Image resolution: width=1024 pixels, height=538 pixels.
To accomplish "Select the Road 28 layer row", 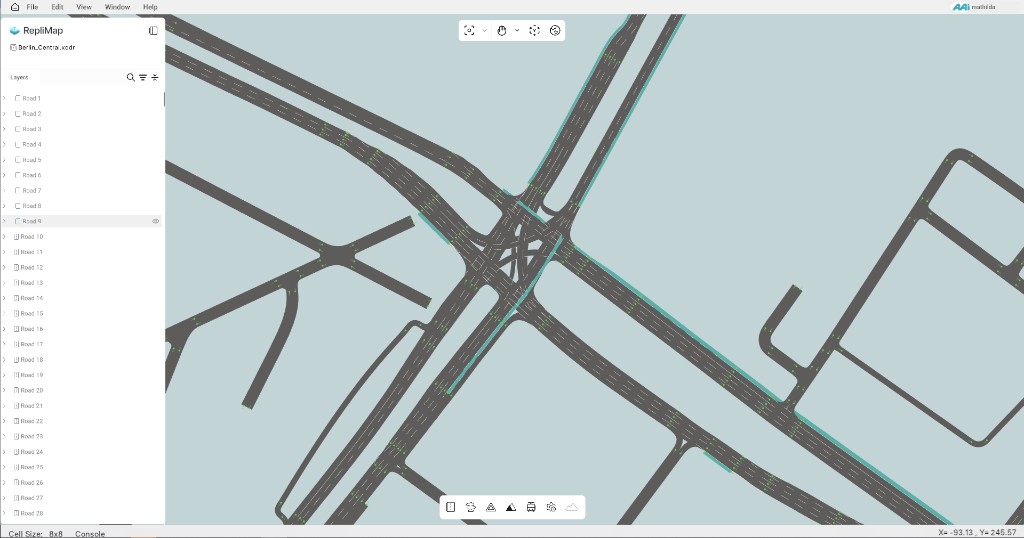I will (82, 513).
